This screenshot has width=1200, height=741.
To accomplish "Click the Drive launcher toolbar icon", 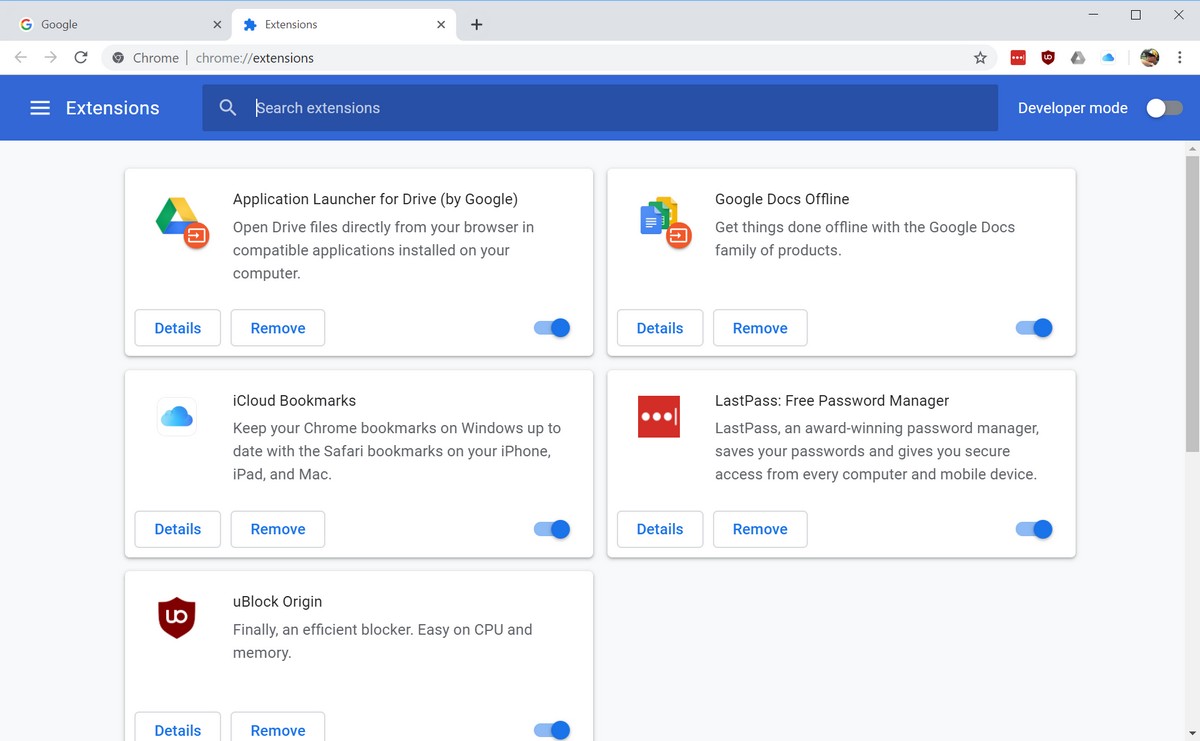I will [x=1078, y=58].
